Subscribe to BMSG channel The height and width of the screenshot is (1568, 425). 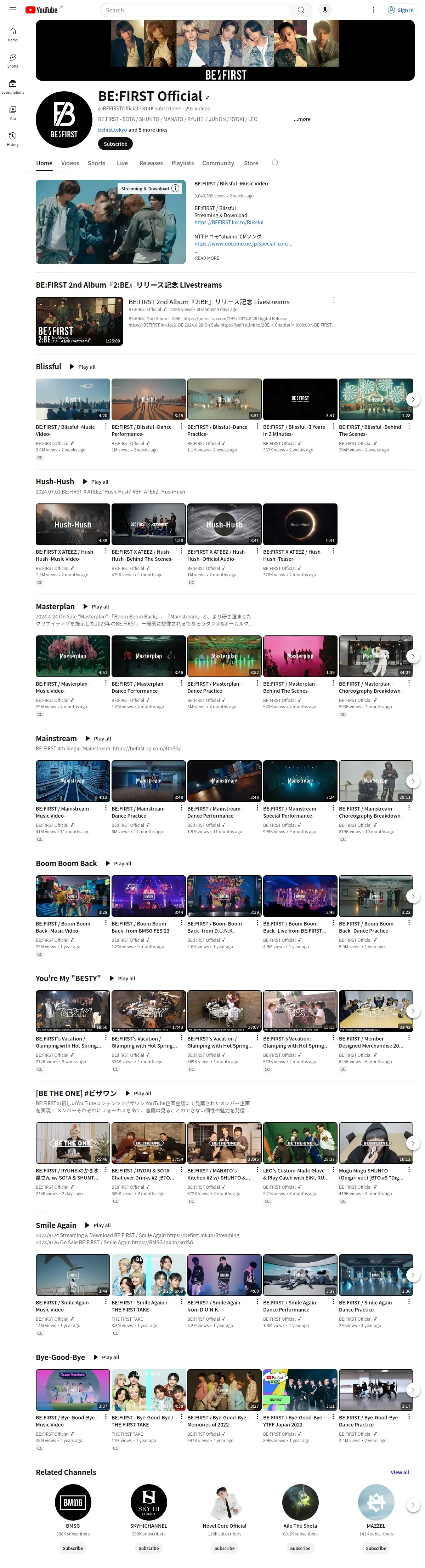[73, 1548]
